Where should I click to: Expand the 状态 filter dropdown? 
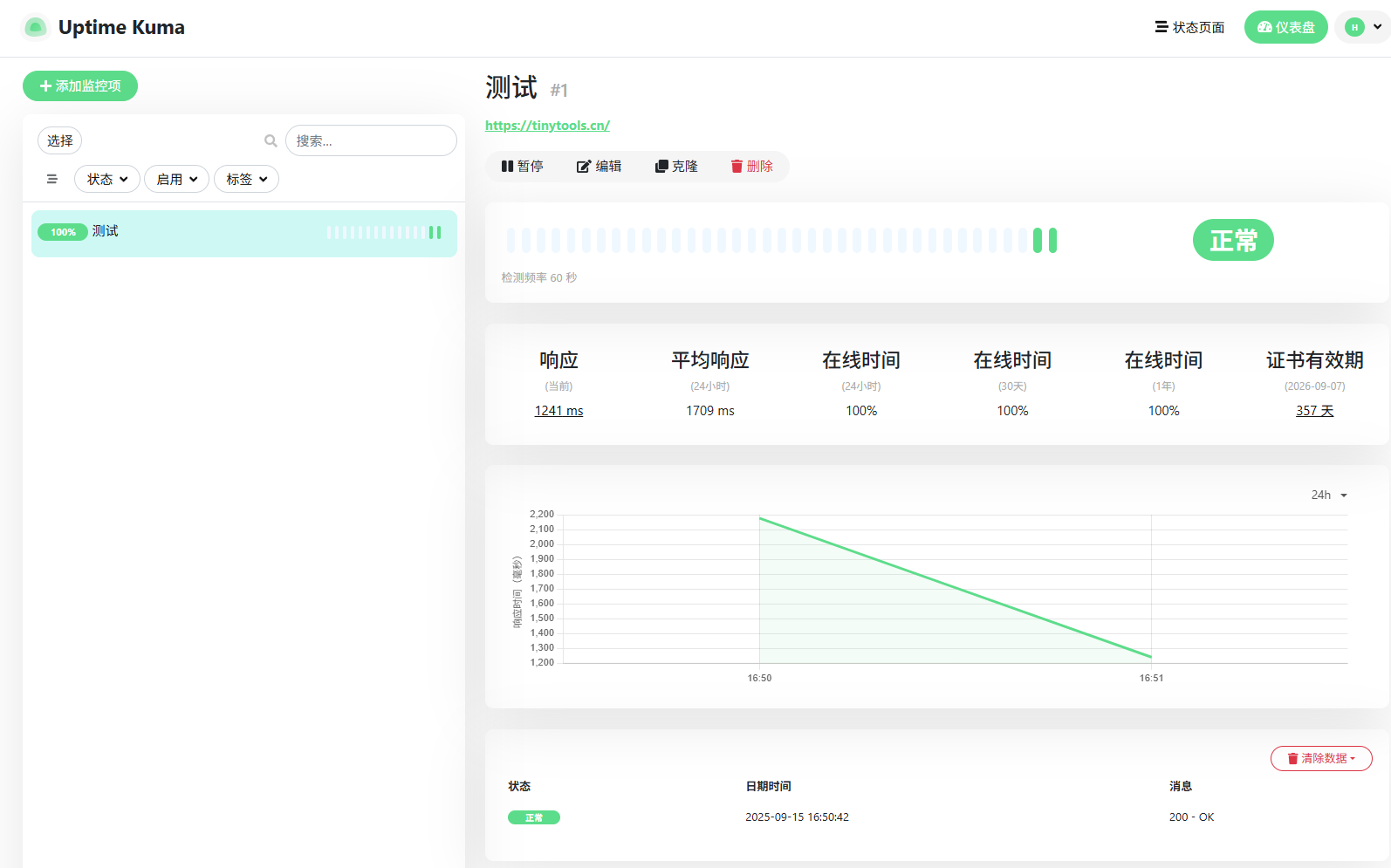pyautogui.click(x=107, y=179)
